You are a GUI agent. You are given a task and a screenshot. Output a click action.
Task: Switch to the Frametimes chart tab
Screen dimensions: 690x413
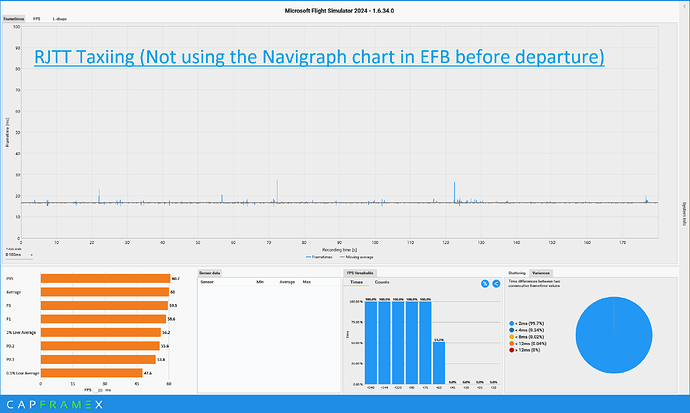(14, 19)
